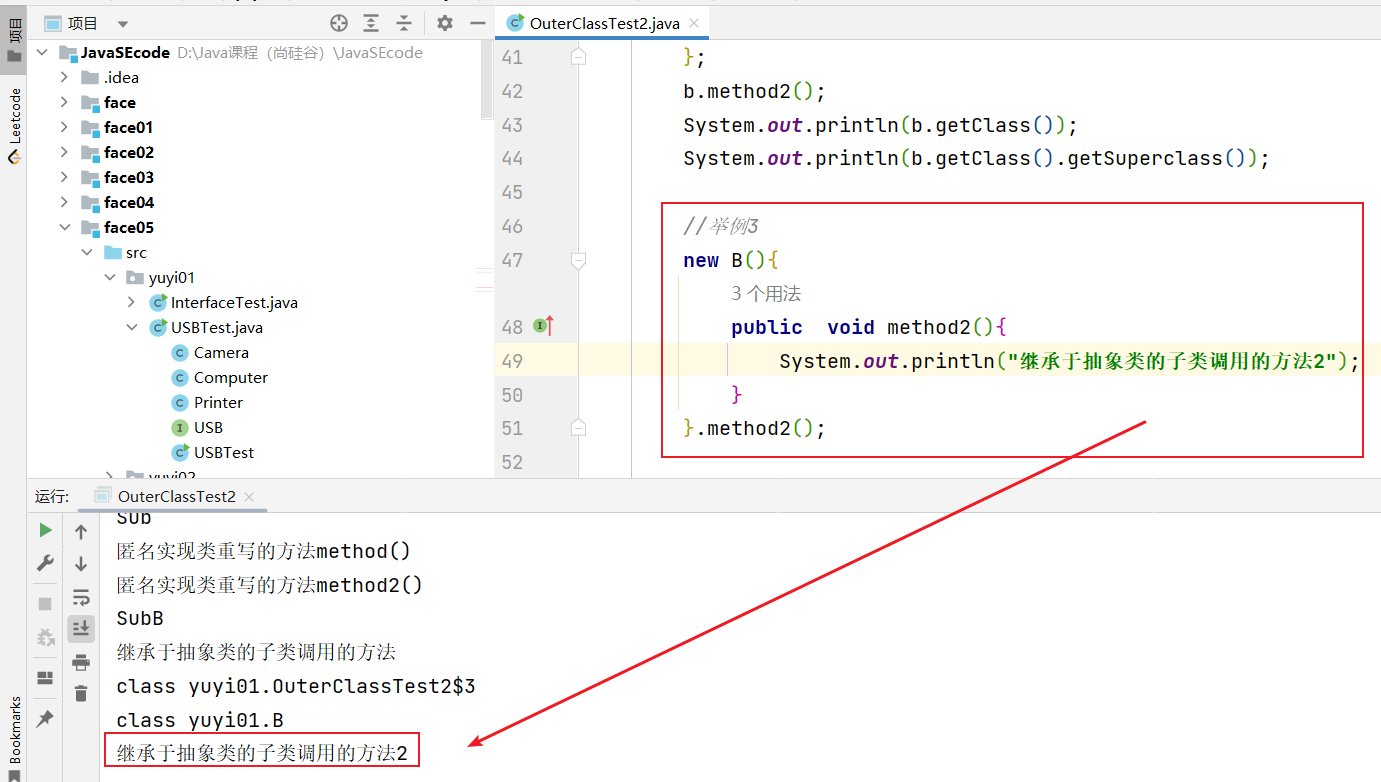1381x782 pixels.
Task: Click the project tree vertical scrollbar
Action: click(487, 80)
